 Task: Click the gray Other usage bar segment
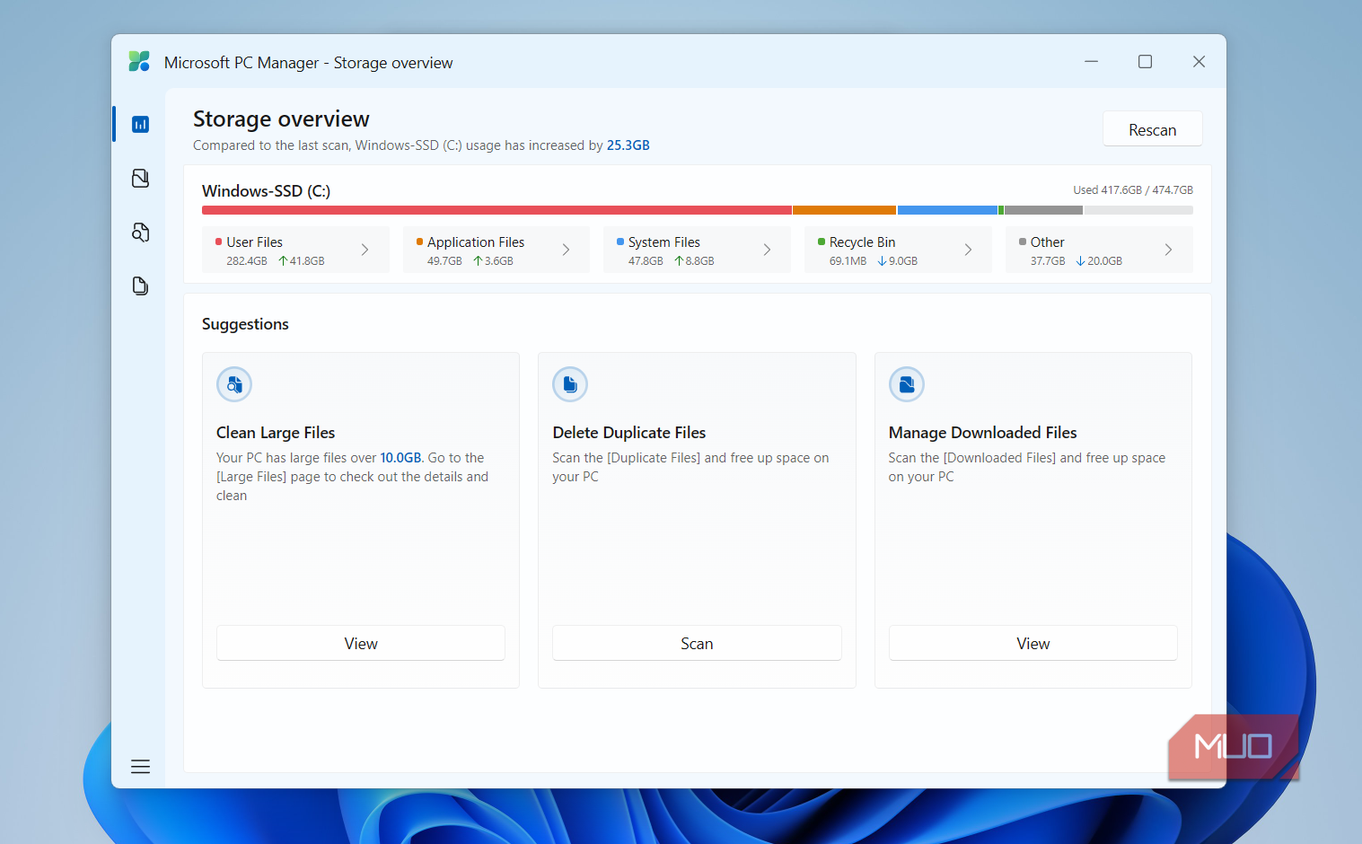coord(1044,210)
